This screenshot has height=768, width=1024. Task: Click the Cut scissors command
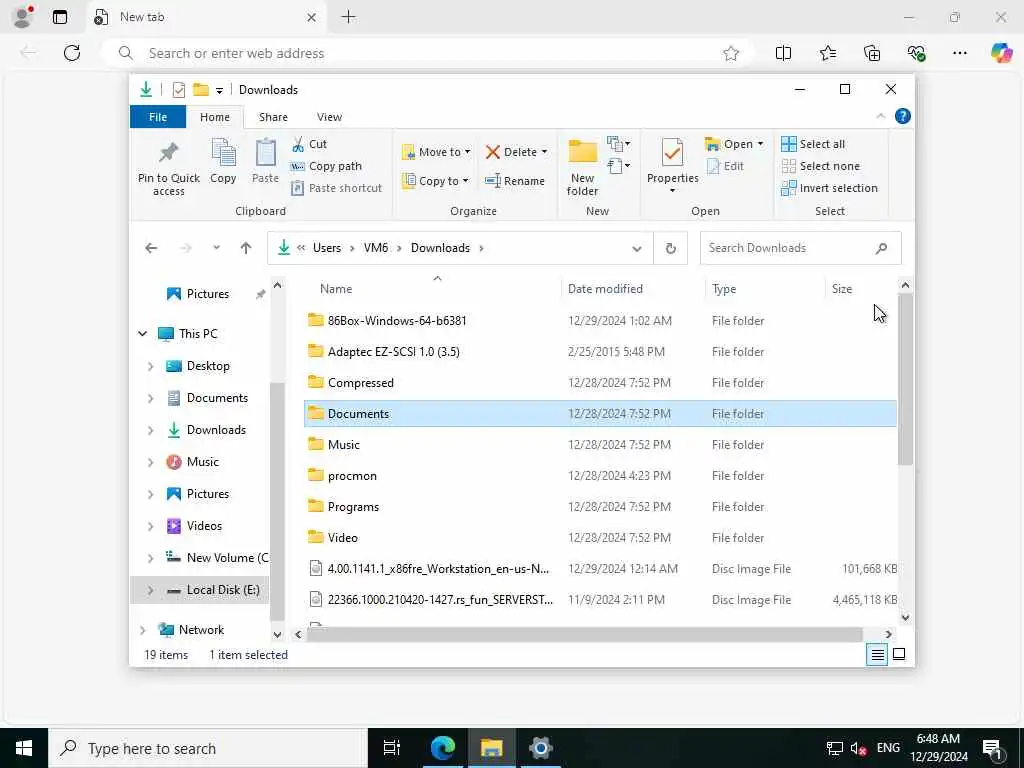(310, 144)
